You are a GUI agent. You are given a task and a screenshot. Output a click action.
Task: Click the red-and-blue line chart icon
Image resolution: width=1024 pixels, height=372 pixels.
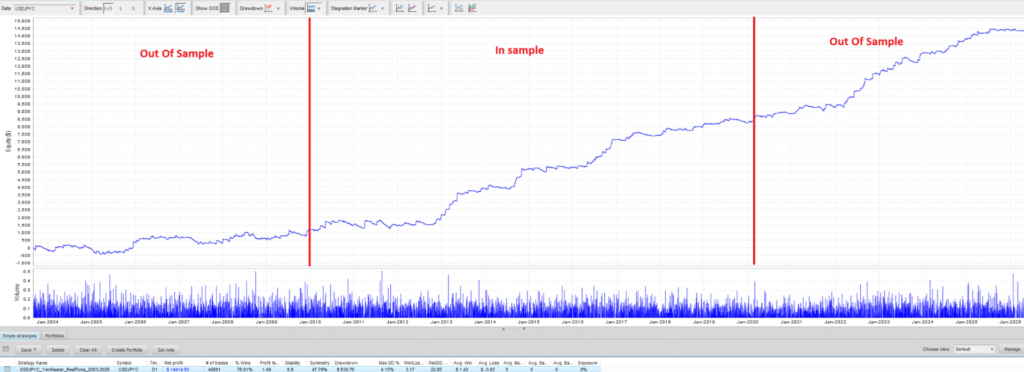[412, 8]
